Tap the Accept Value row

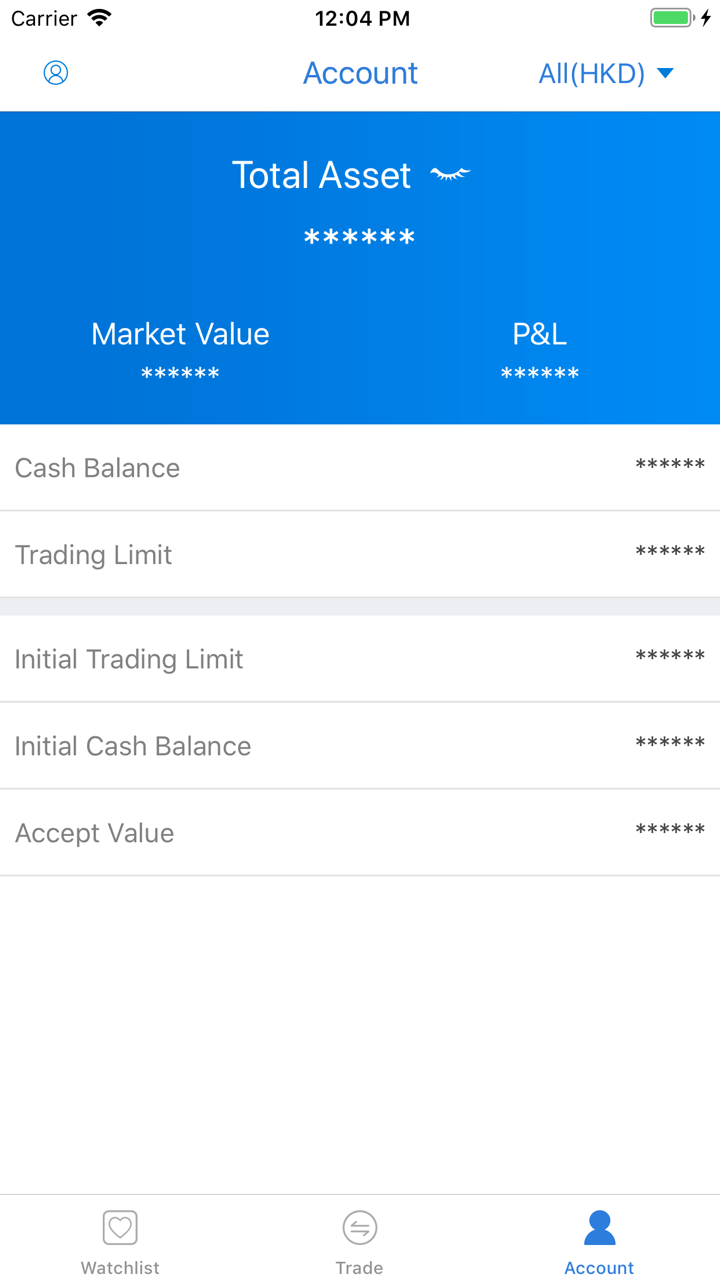360,833
